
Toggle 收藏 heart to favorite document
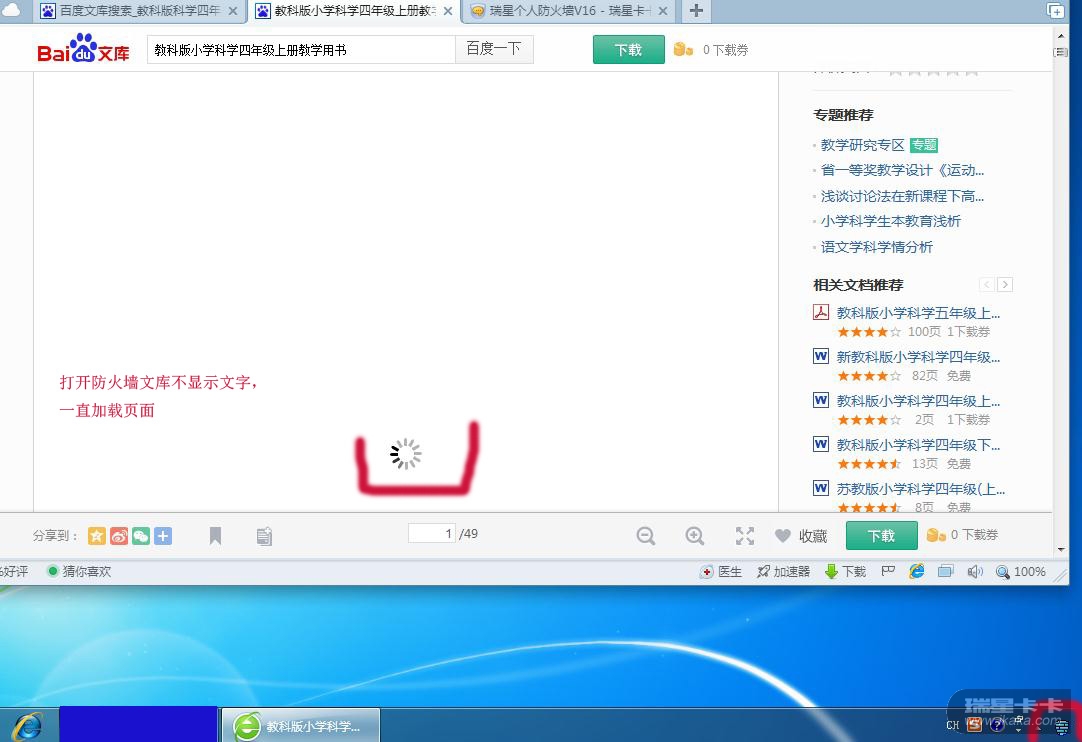[x=783, y=536]
